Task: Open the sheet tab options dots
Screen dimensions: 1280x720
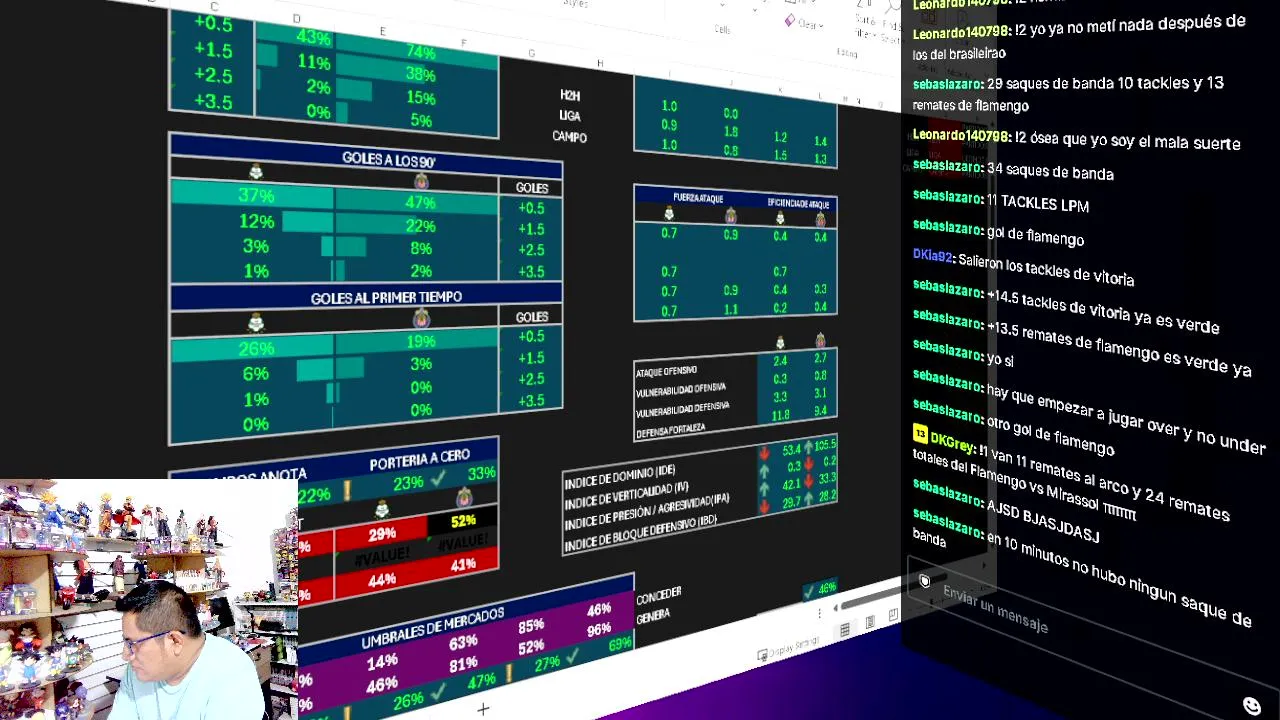Action: [x=820, y=612]
